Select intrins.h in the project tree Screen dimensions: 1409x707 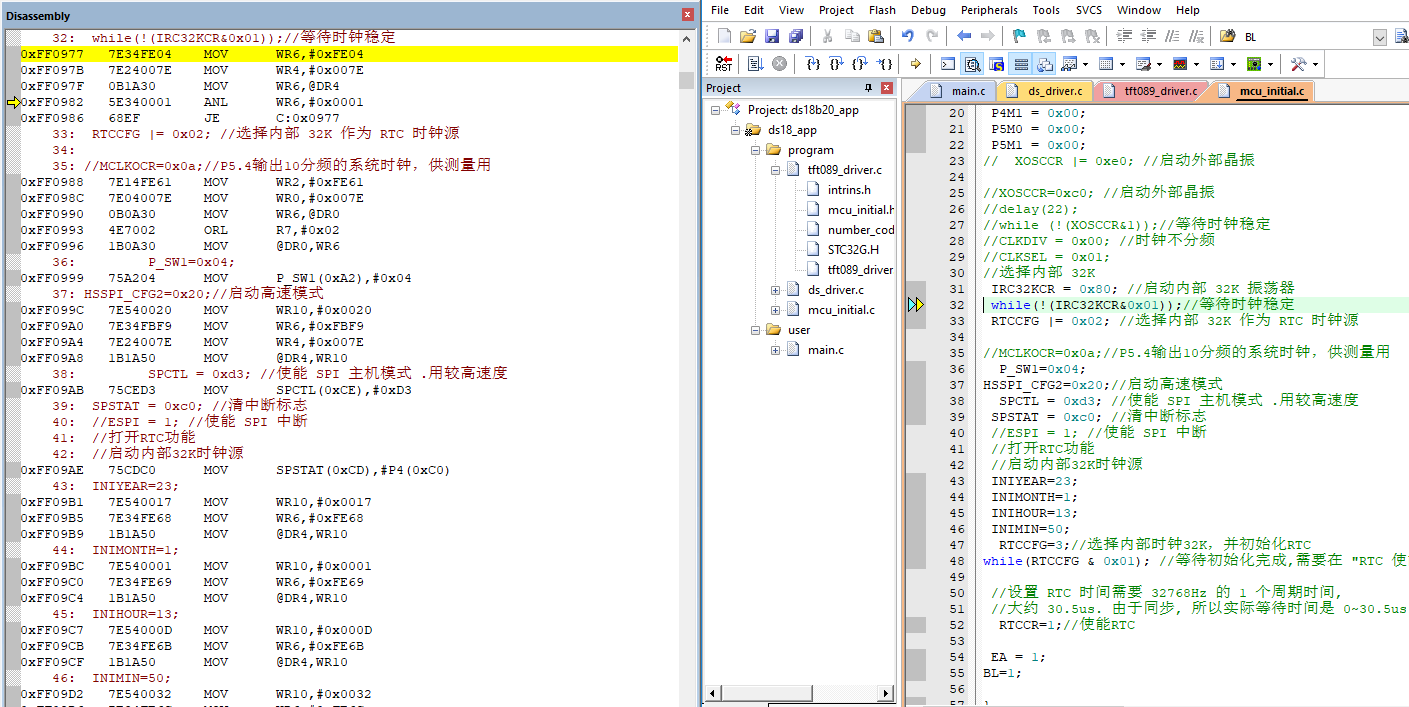[849, 190]
